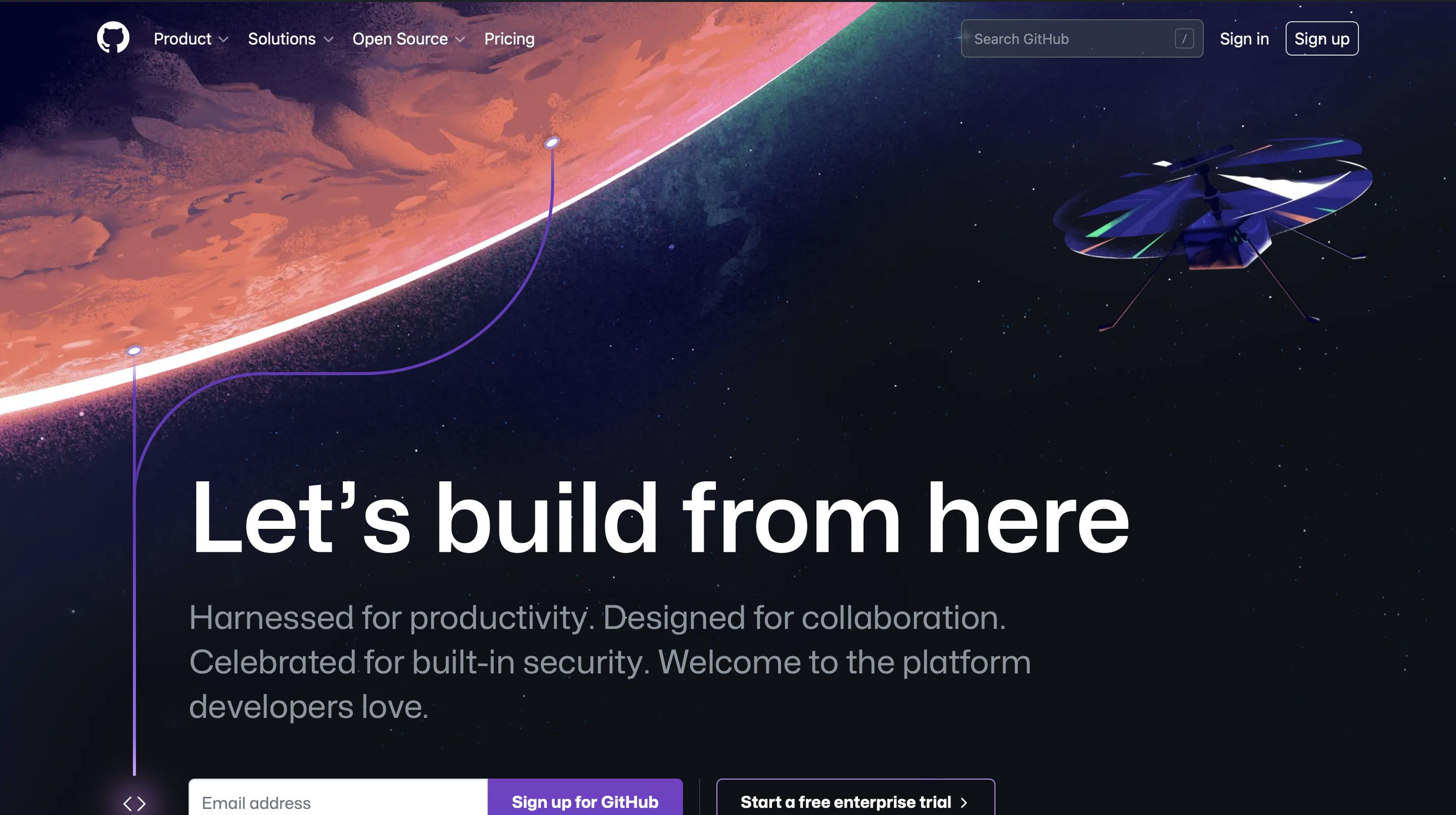
Task: Start a free enterprise trial
Action: click(855, 799)
